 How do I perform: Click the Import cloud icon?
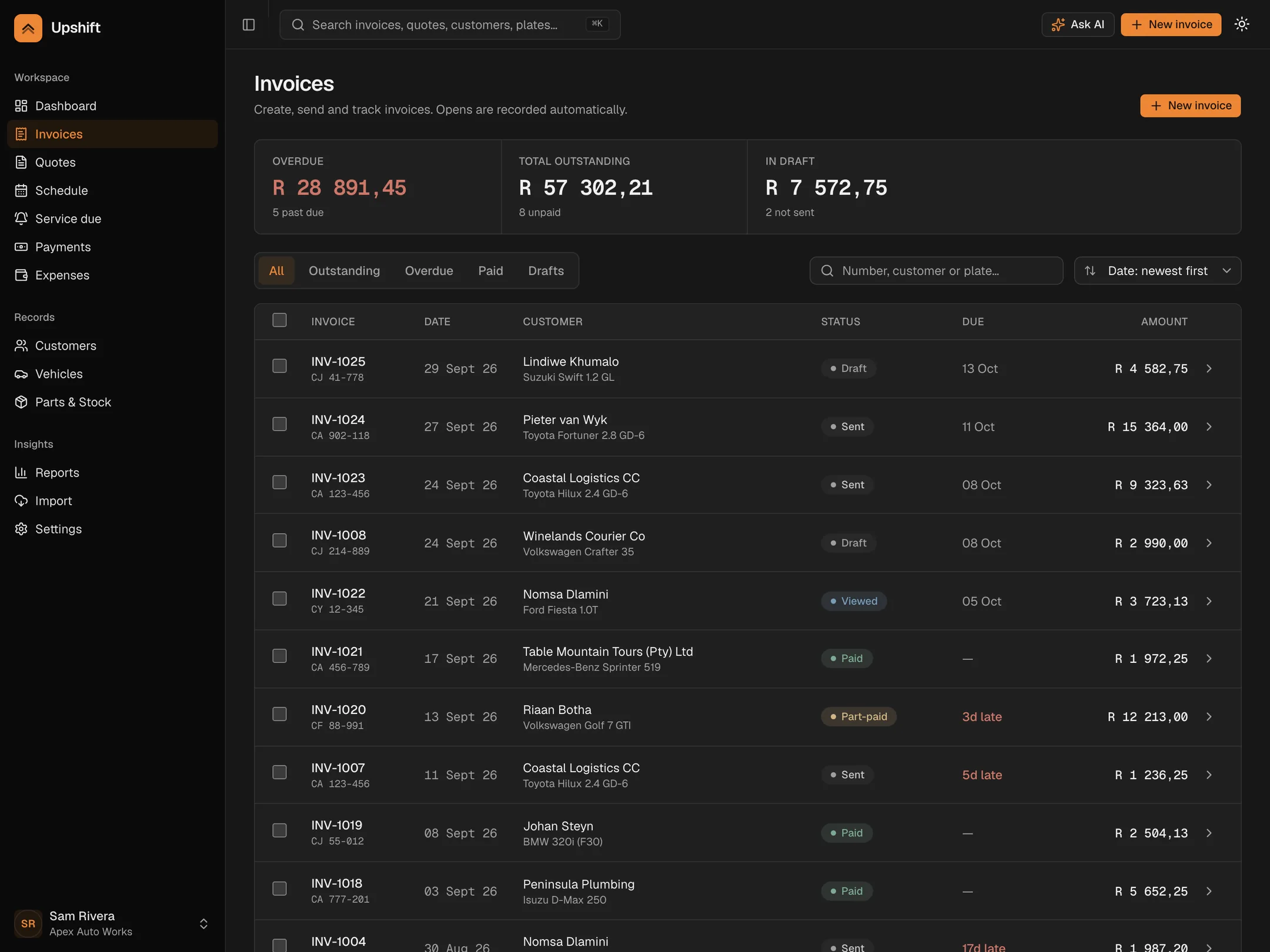click(x=21, y=501)
